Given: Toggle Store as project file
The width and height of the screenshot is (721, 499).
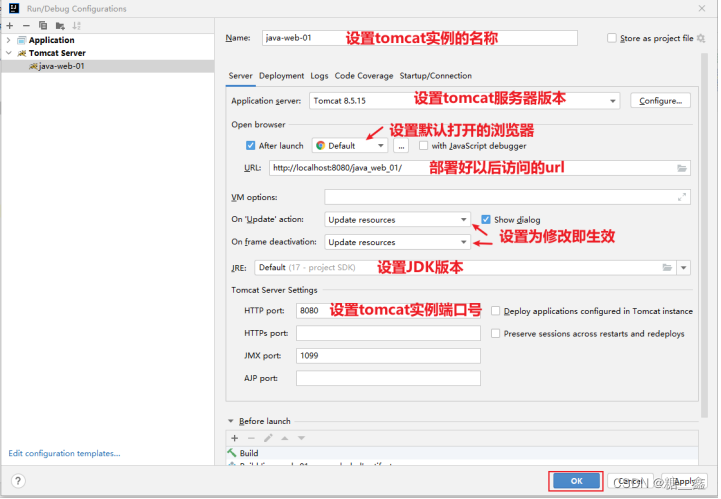Looking at the screenshot, I should [612, 38].
